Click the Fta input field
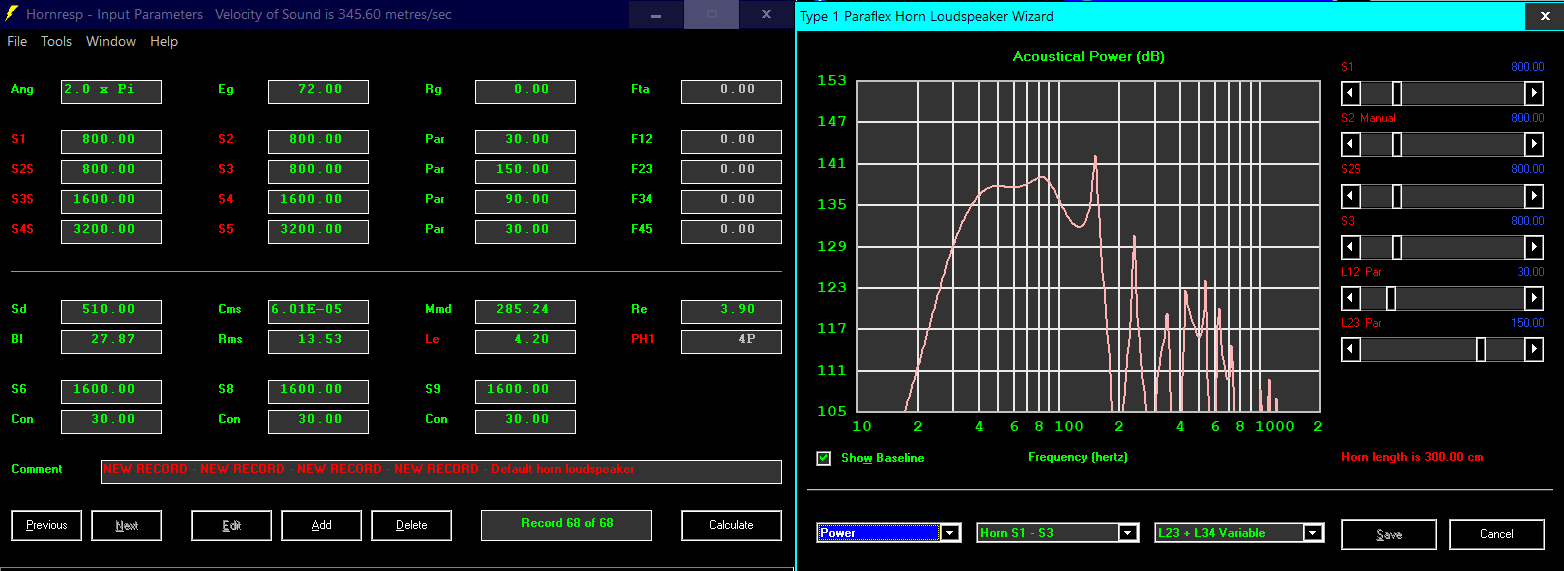The width and height of the screenshot is (1564, 571). pos(731,91)
